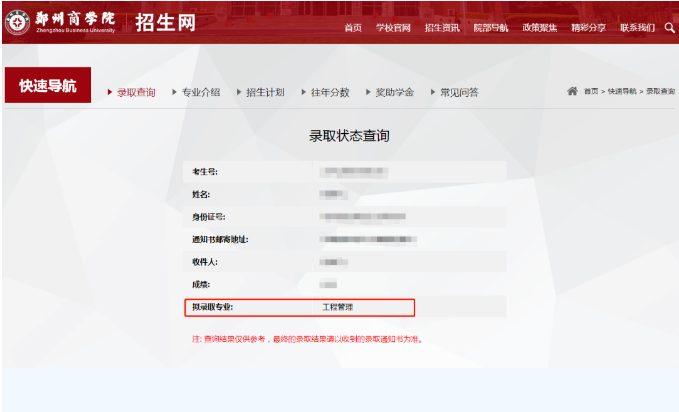Open the 首页 top menu item

pyautogui.click(x=353, y=28)
